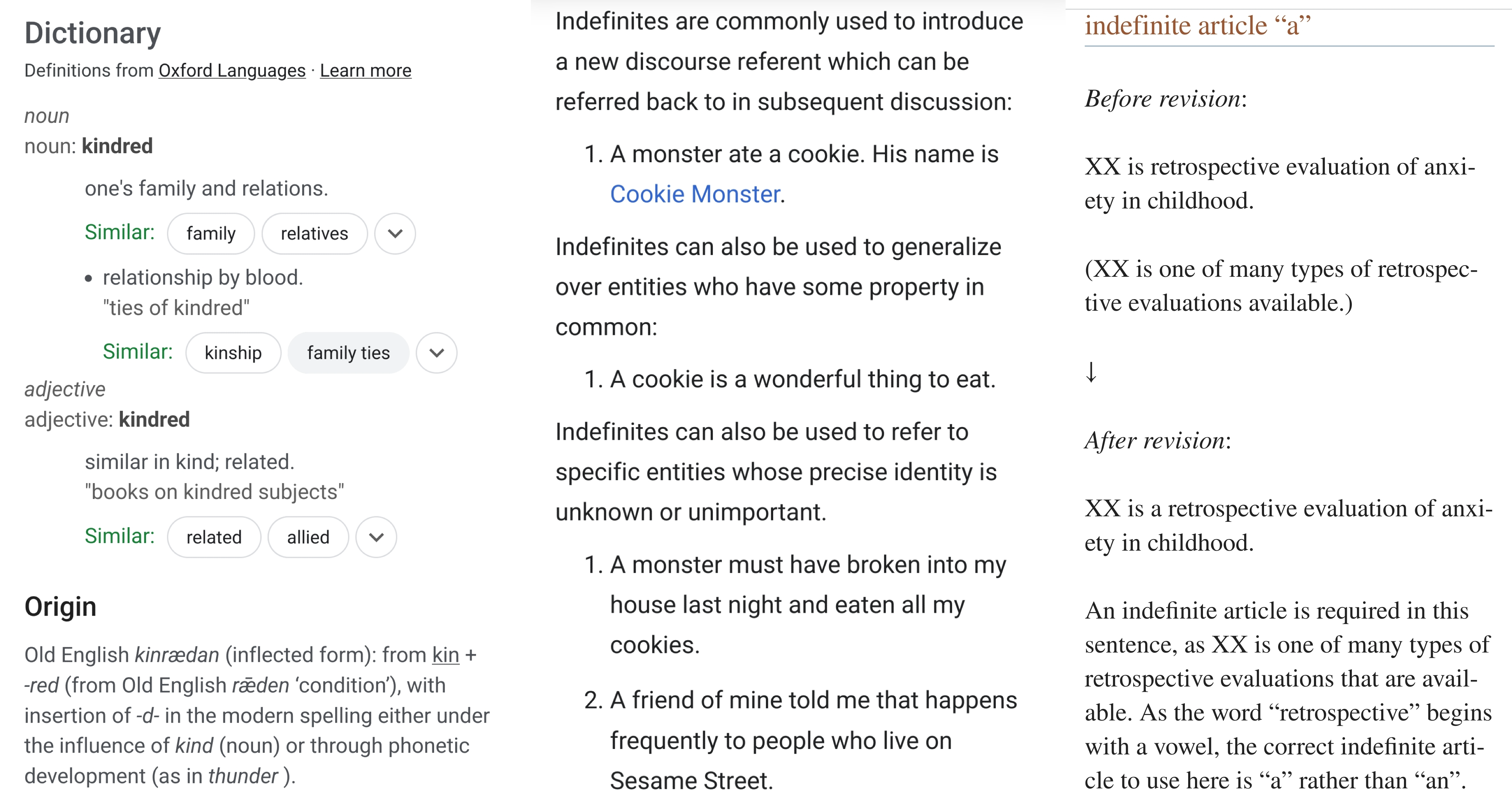Click the Dictionary heading
The image size is (1512, 805).
[93, 33]
